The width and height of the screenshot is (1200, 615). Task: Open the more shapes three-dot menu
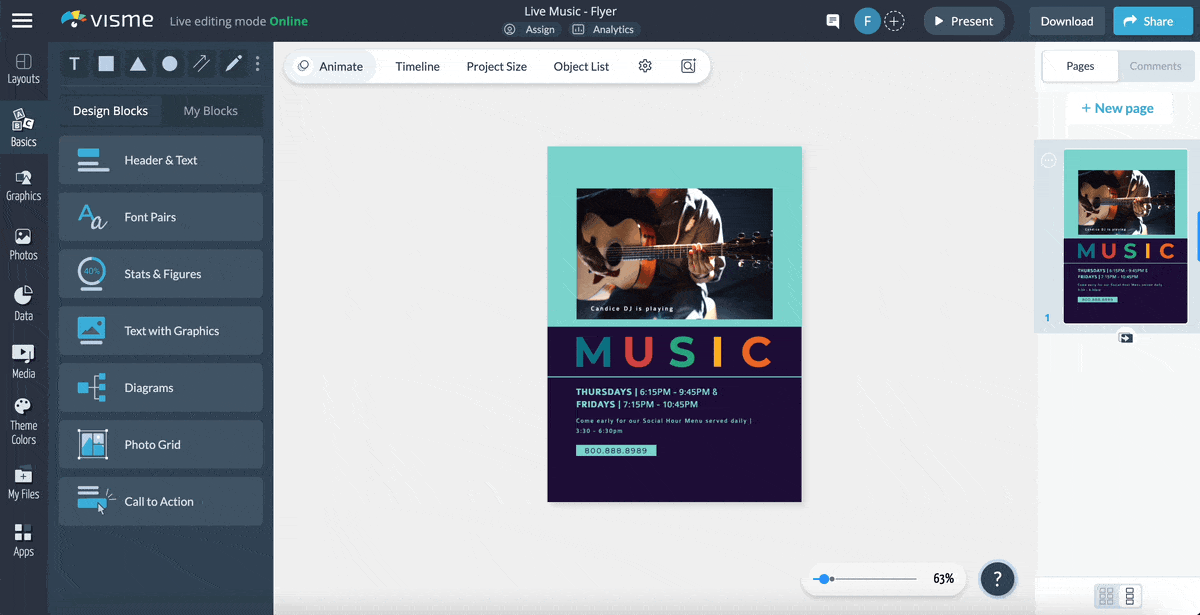click(x=257, y=63)
